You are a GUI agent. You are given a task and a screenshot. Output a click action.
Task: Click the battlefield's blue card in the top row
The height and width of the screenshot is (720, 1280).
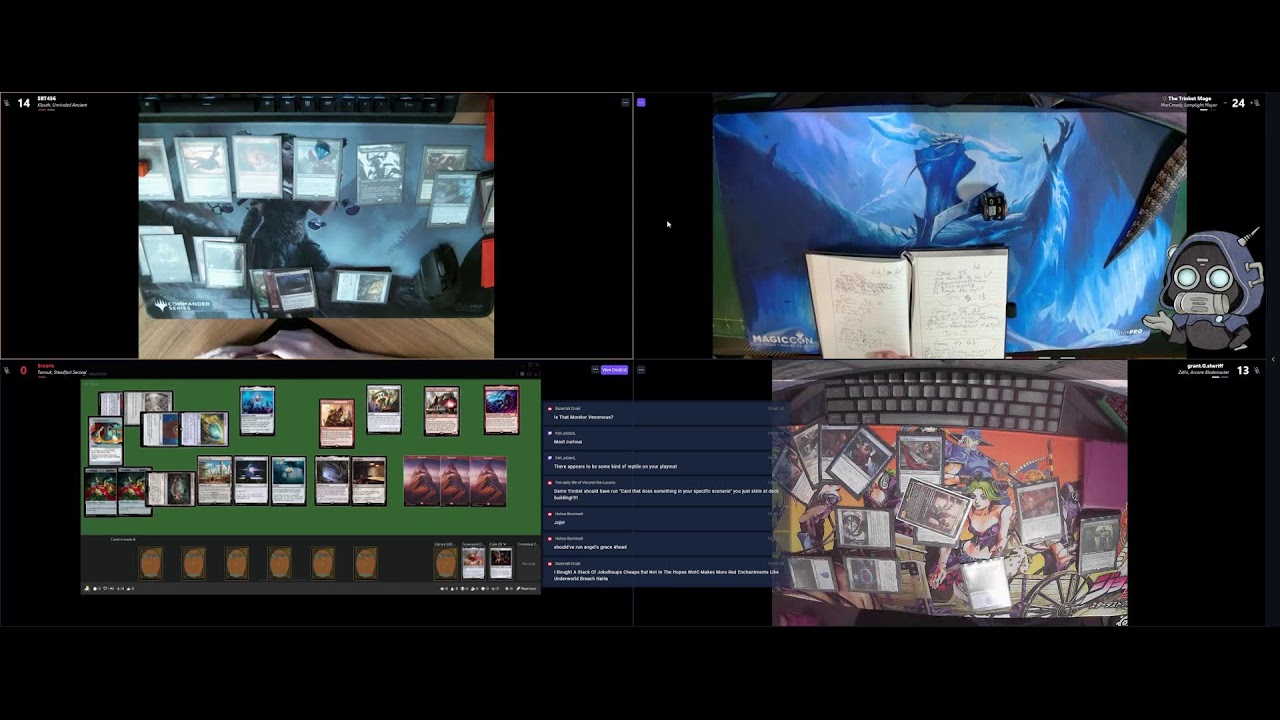pyautogui.click(x=257, y=410)
